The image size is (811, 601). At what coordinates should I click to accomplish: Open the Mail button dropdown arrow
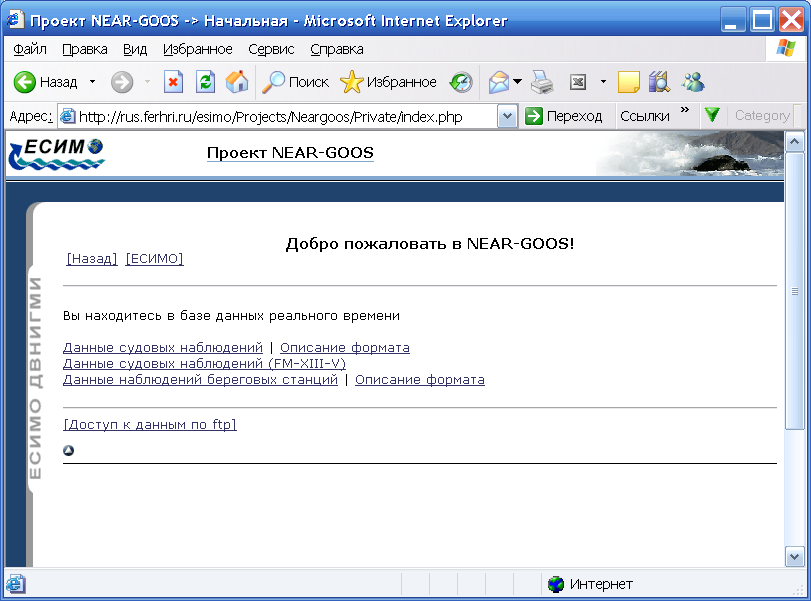[x=517, y=82]
